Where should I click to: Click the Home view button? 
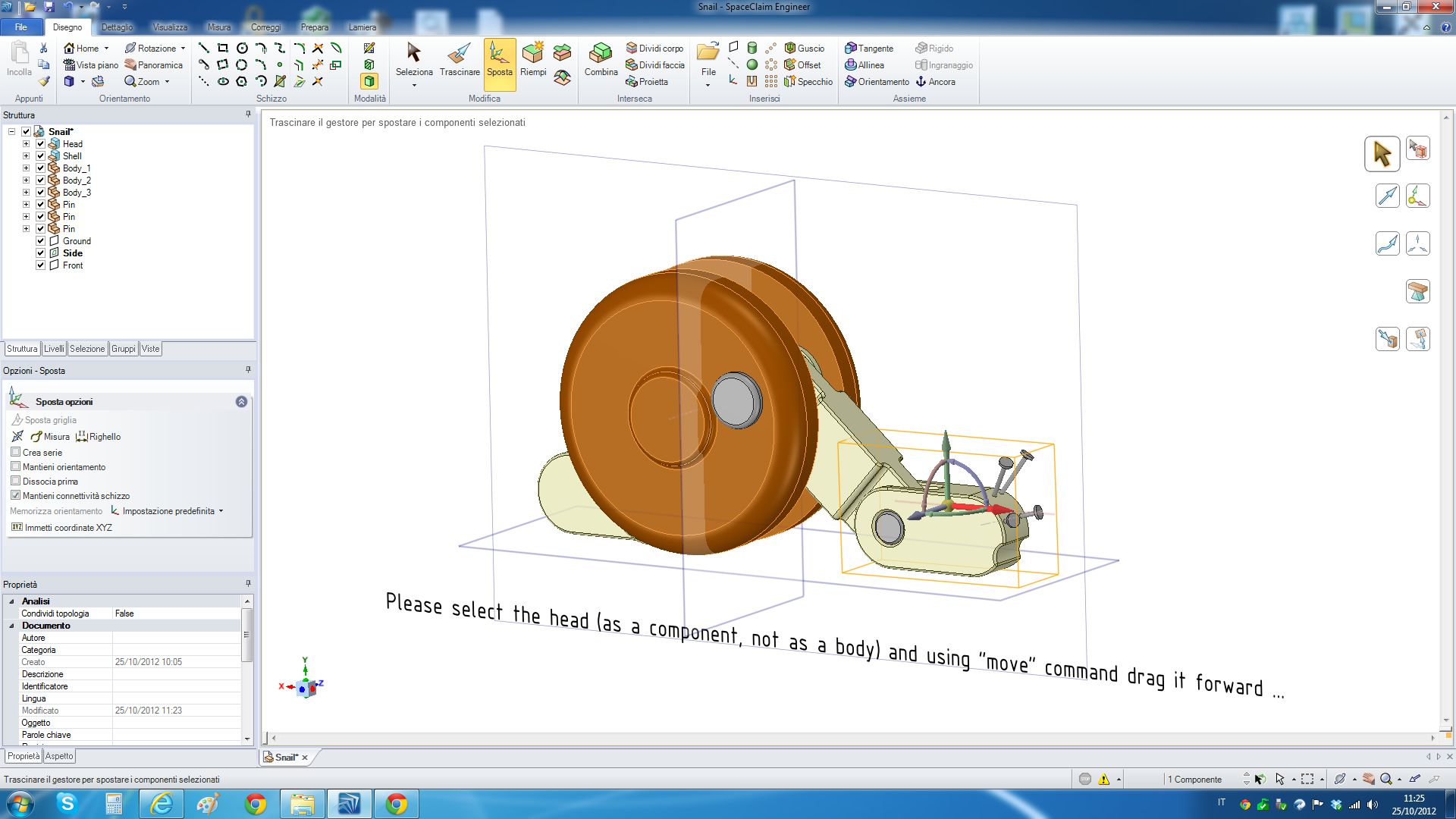click(82, 48)
